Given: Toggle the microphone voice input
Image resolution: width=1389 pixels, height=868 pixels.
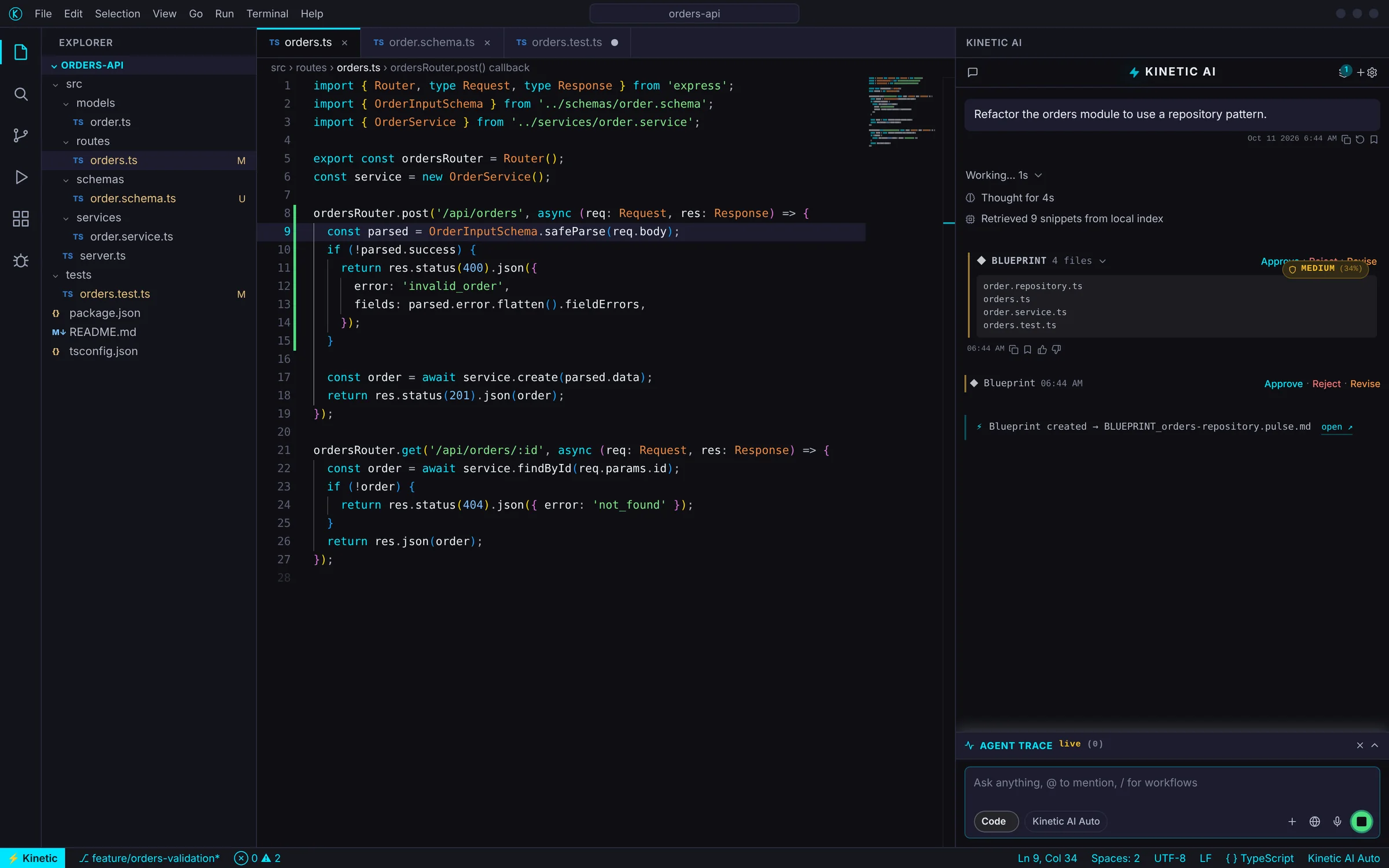Looking at the screenshot, I should [x=1337, y=822].
